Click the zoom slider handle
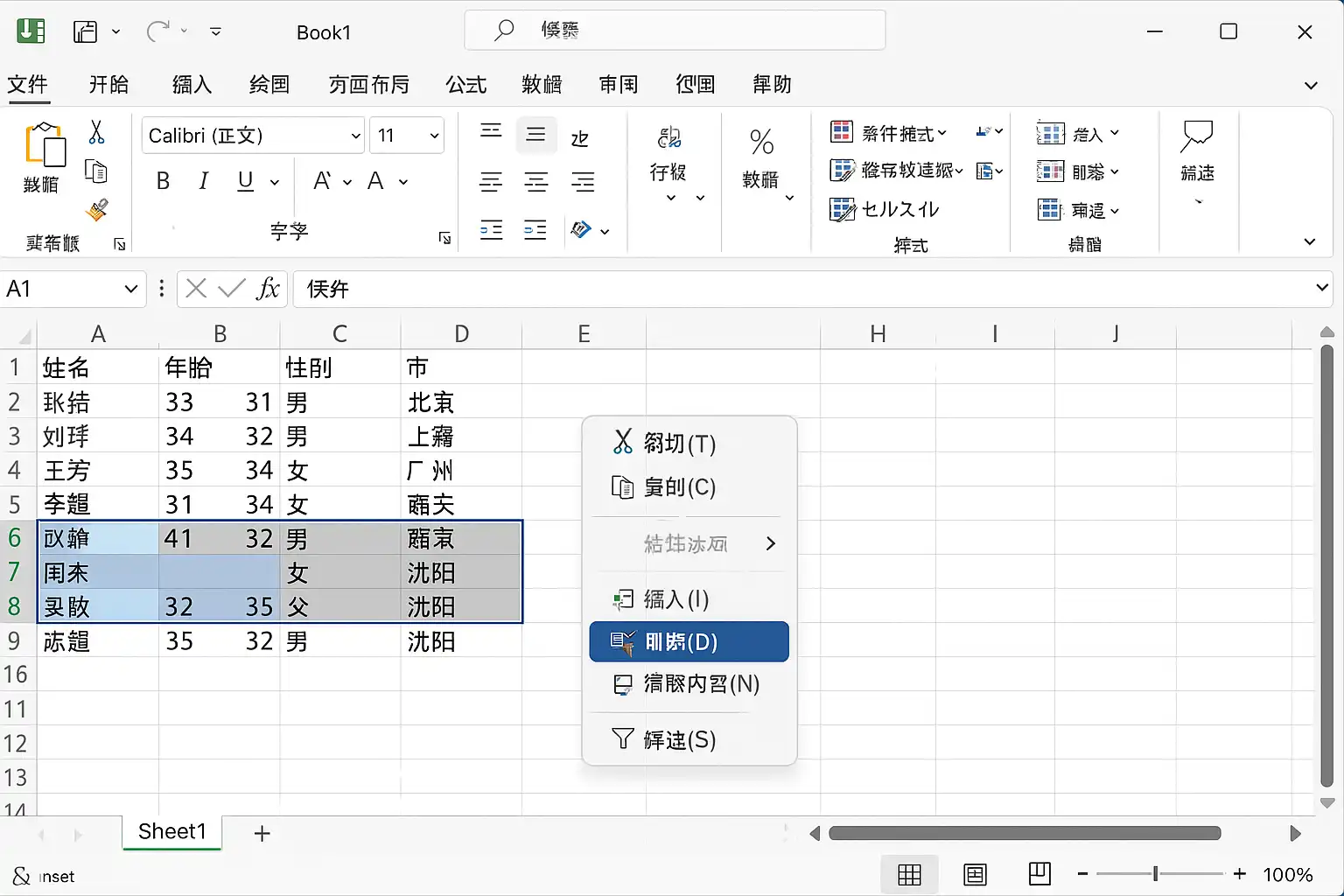Screen dimensions: 1344x896 pos(1156,873)
